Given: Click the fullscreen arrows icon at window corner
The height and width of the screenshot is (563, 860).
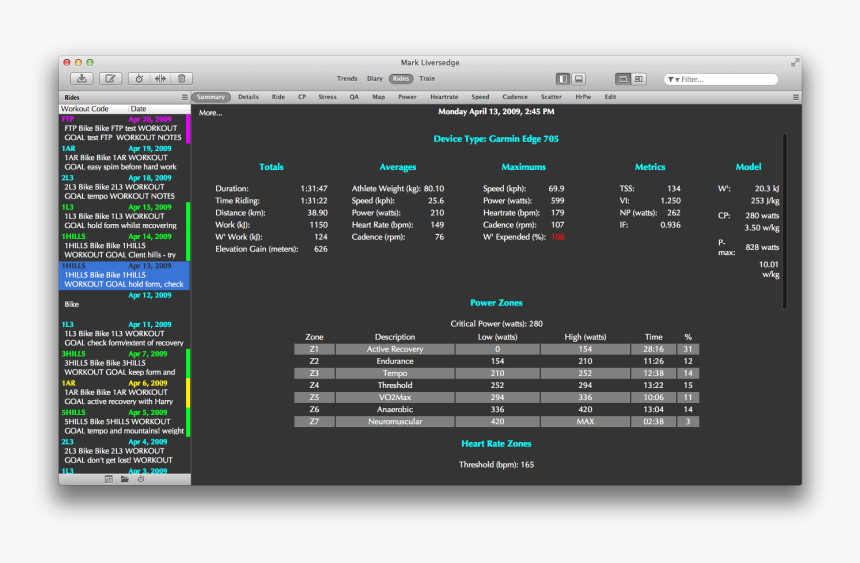Looking at the screenshot, I should [x=794, y=63].
